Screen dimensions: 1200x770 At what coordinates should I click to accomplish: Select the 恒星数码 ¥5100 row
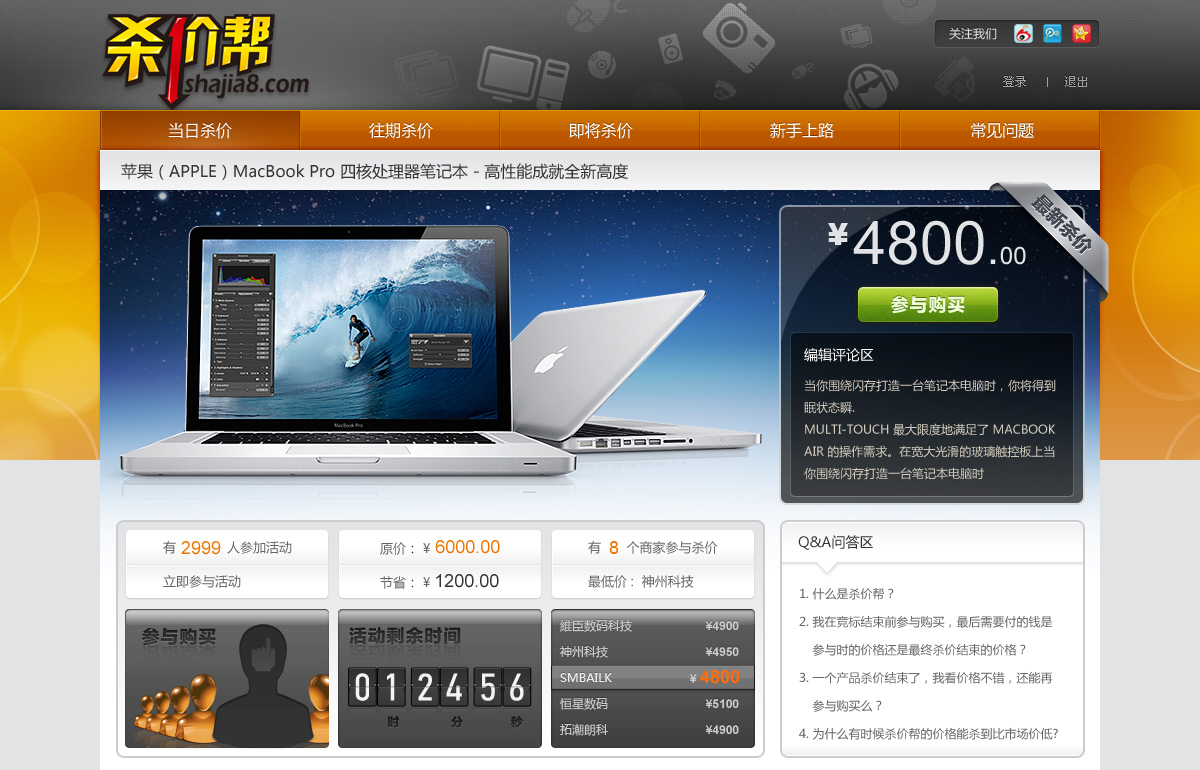click(653, 704)
